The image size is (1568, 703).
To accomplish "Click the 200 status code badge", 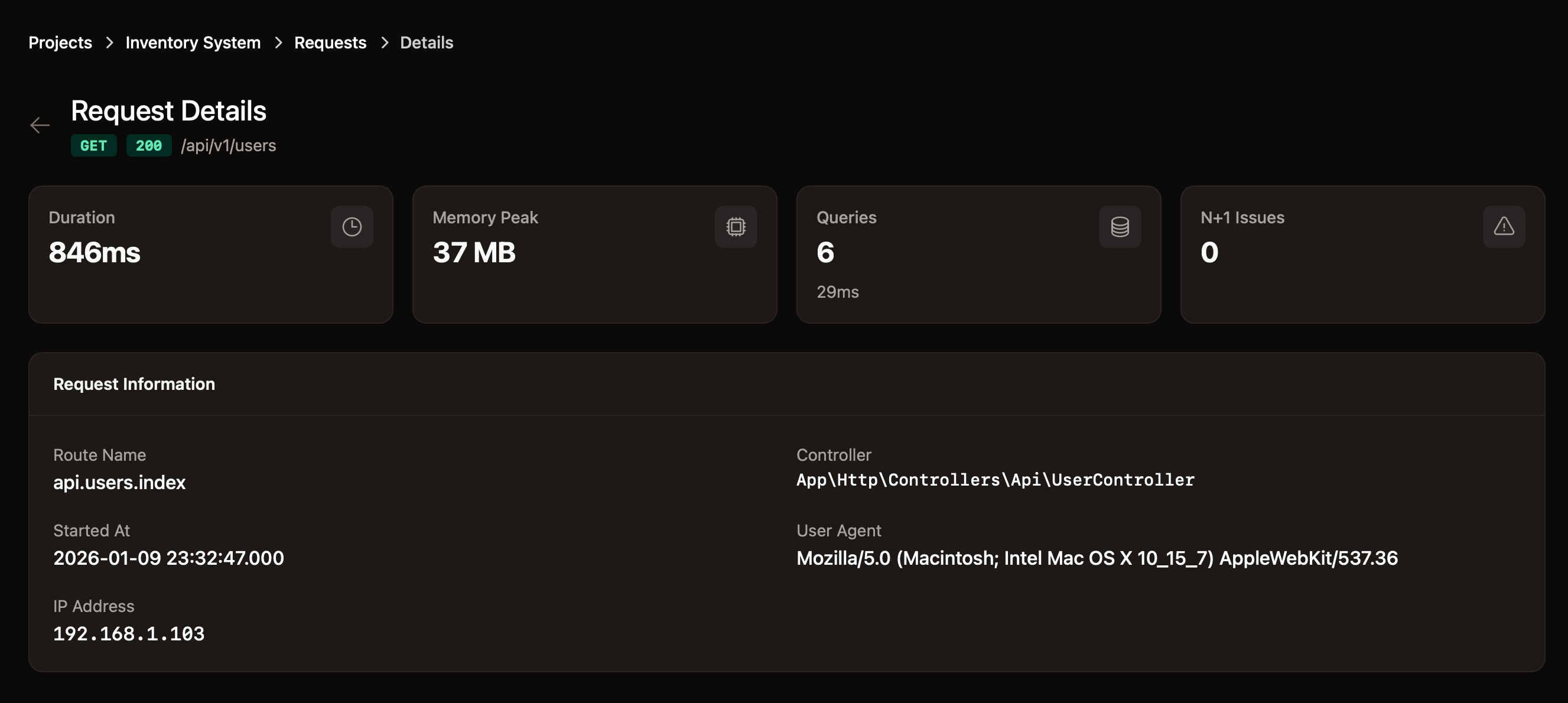I will click(148, 146).
